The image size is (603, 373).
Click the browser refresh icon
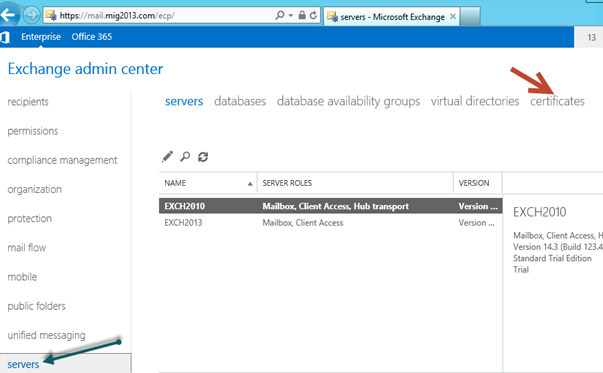click(x=313, y=15)
